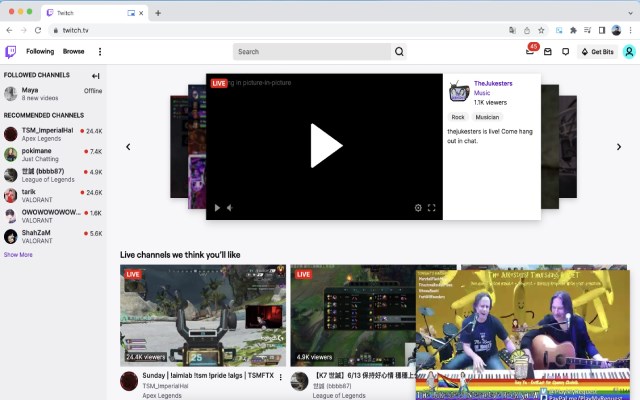Show previous stream in carousel
The width and height of the screenshot is (640, 400).
coord(128,147)
